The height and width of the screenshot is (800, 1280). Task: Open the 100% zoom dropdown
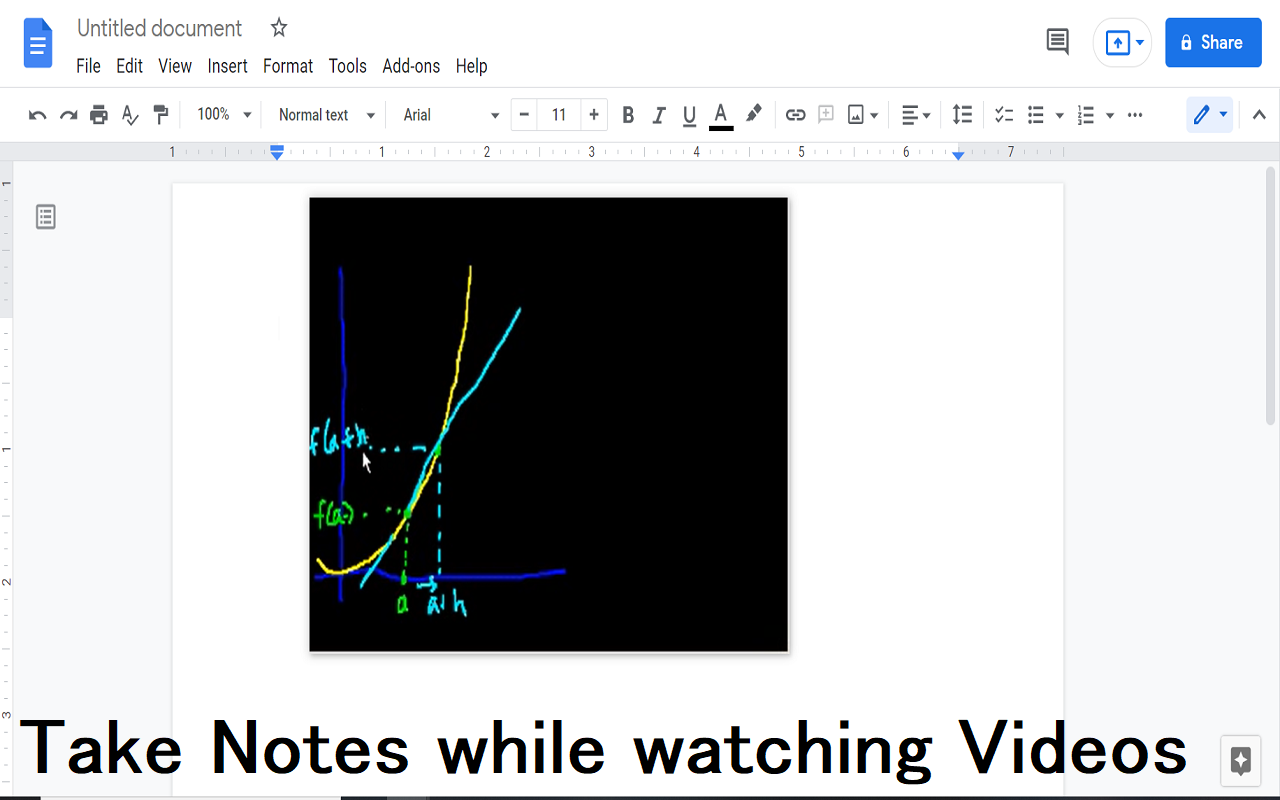(224, 115)
